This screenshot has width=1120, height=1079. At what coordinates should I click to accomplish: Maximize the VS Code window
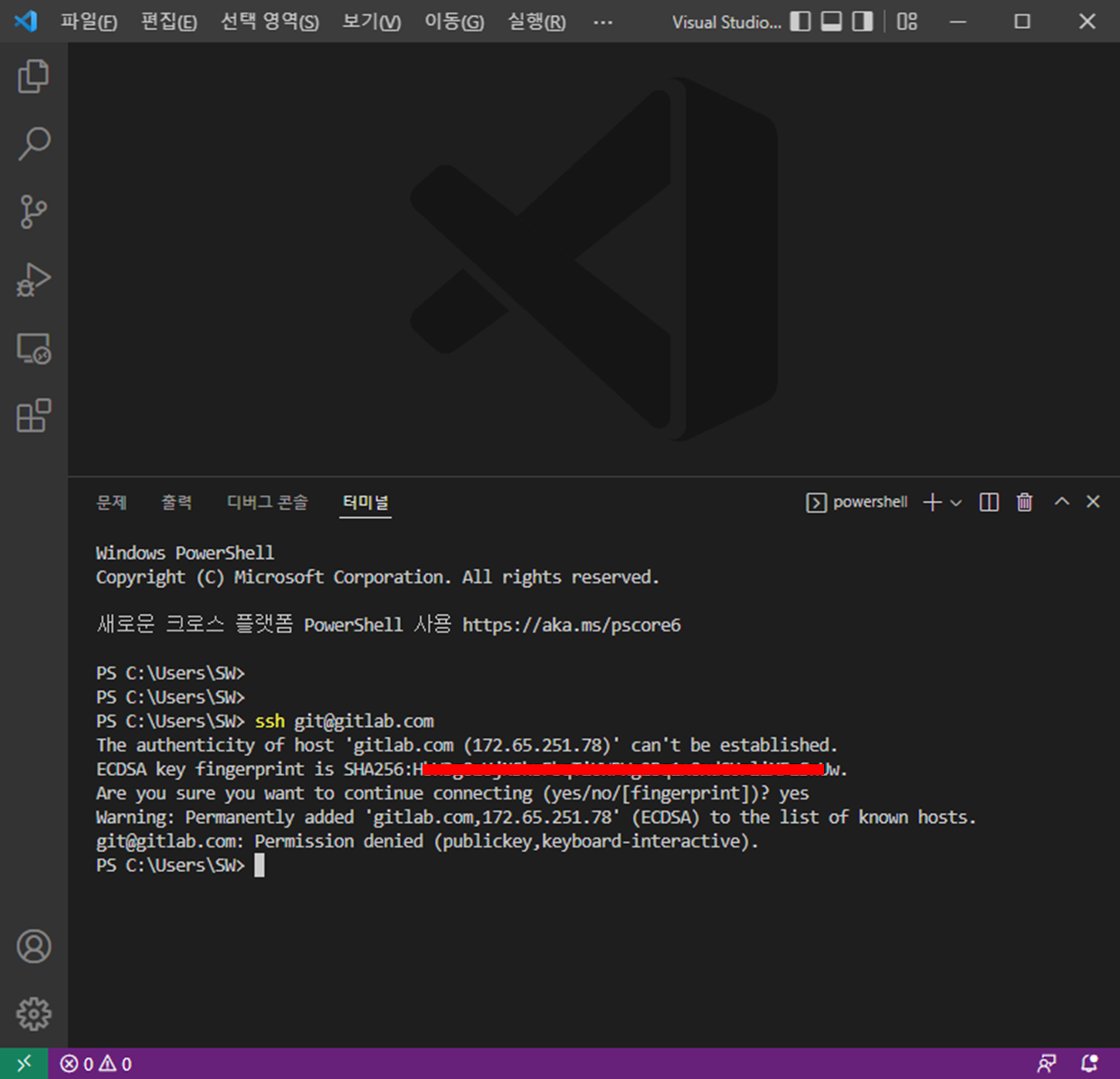pyautogui.click(x=1022, y=21)
